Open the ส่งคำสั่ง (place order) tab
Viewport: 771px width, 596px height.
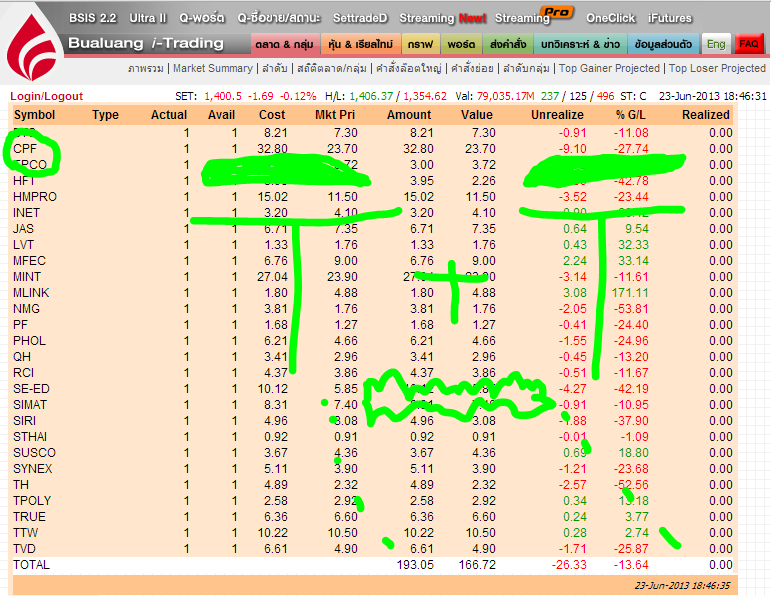coord(507,44)
